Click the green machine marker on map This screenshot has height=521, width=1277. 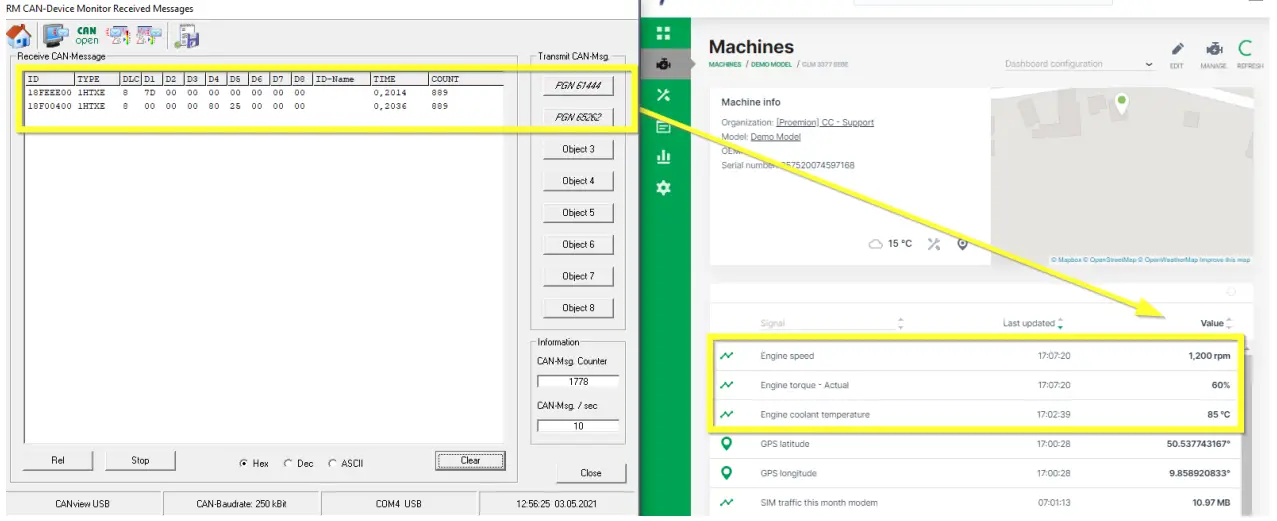tap(1122, 101)
